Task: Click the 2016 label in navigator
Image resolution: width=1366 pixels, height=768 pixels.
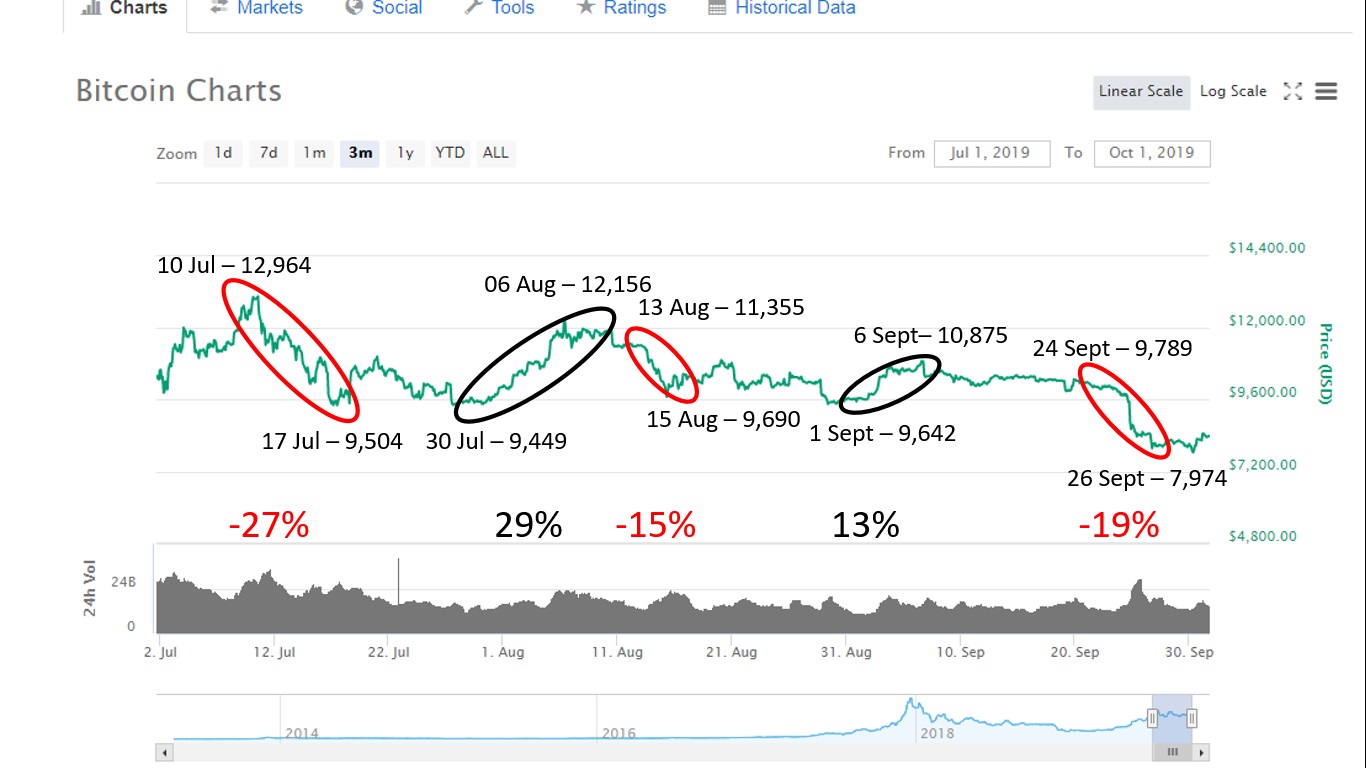Action: 619,733
